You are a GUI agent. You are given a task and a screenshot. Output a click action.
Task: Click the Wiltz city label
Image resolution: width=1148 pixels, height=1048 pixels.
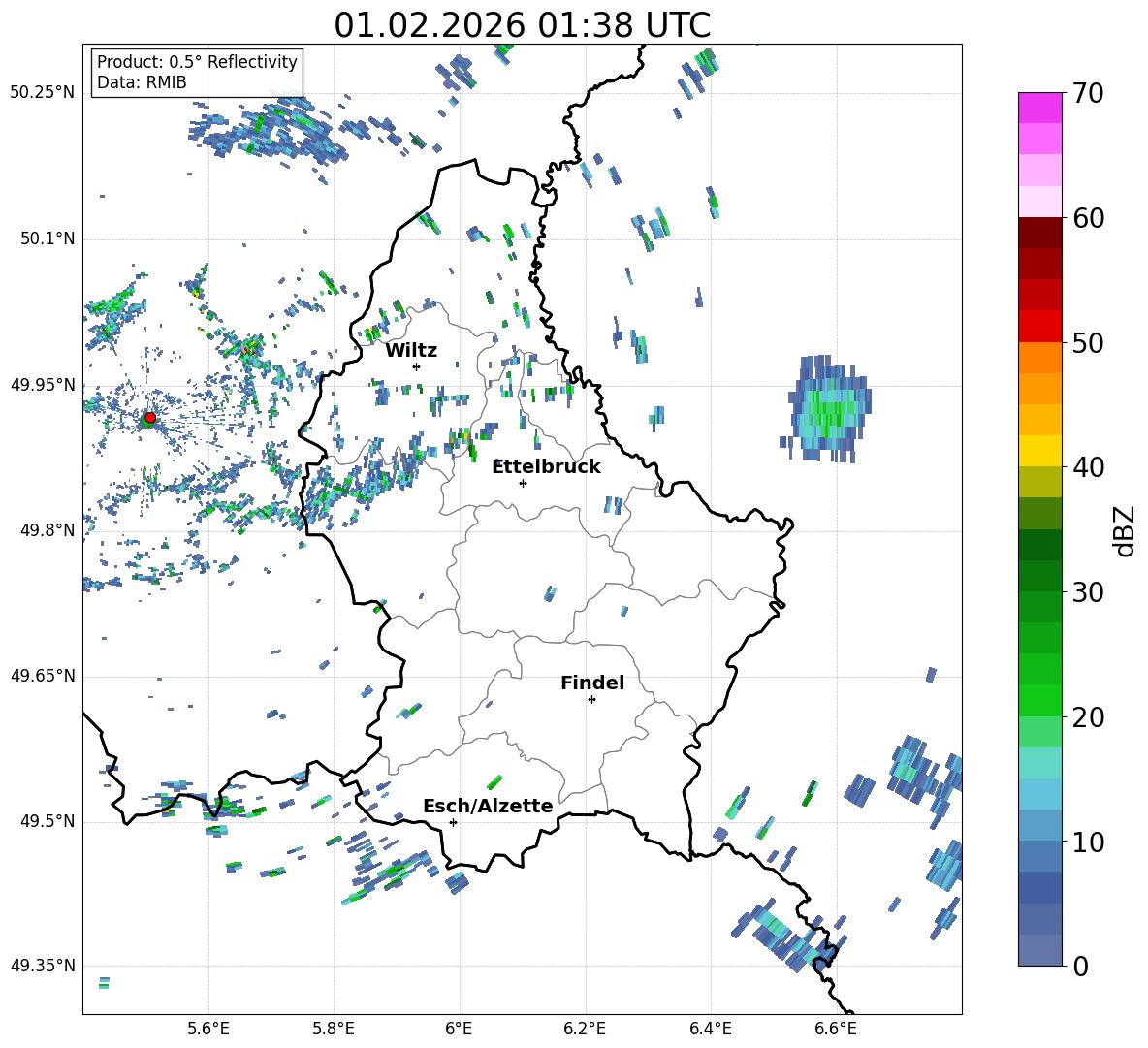click(411, 350)
